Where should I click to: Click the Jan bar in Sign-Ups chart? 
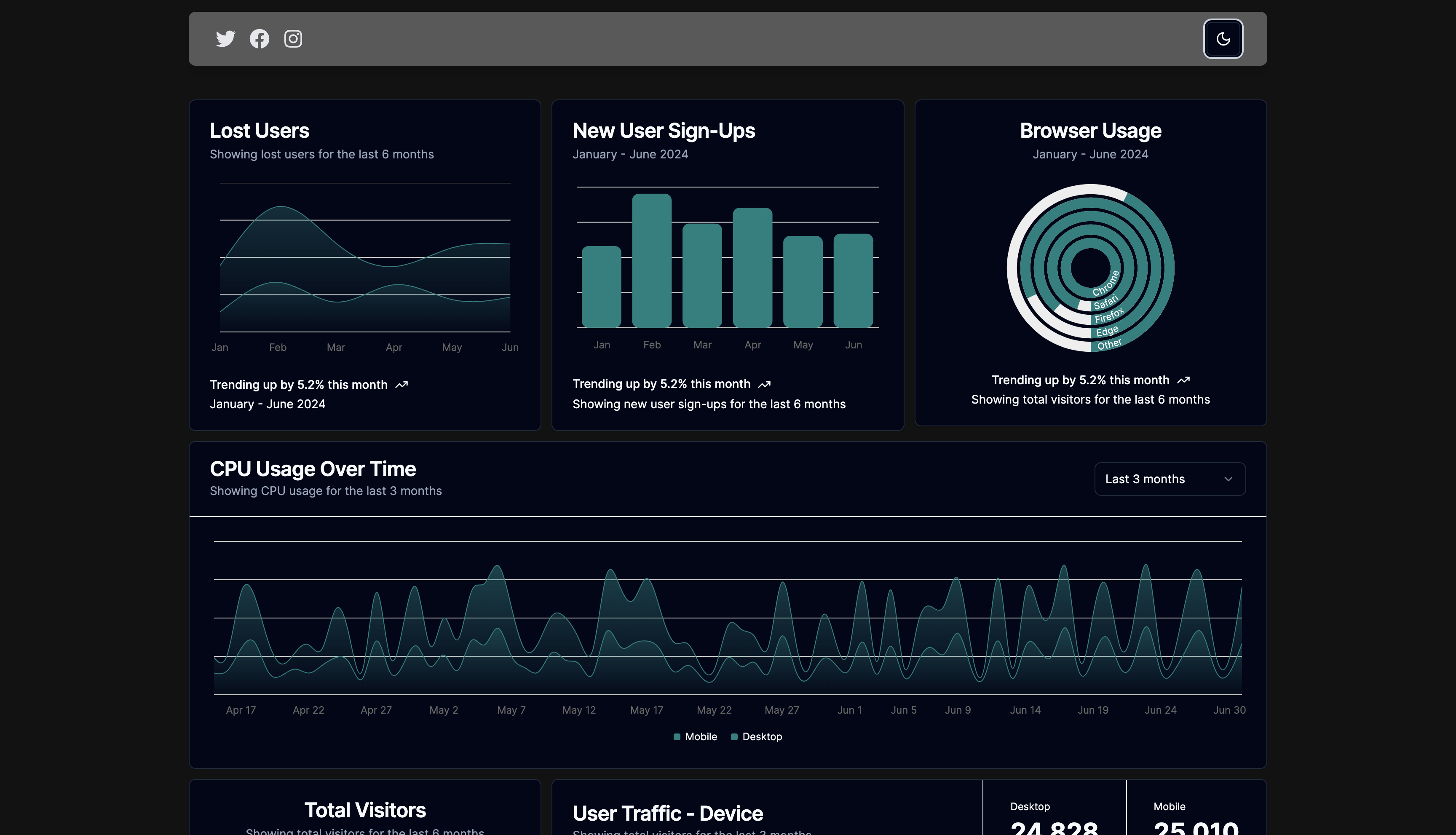click(601, 287)
